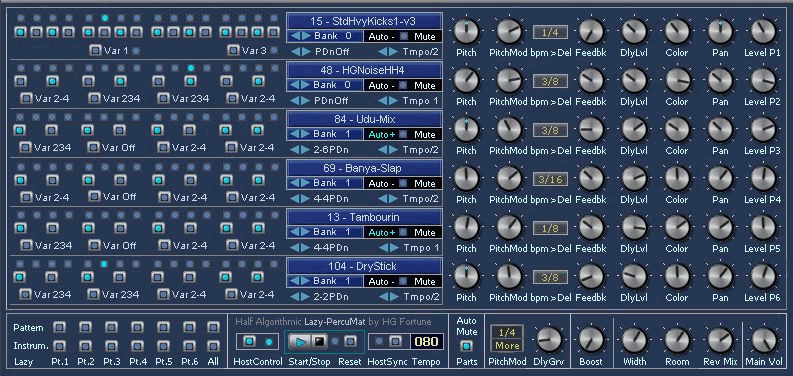
Task: Select Lazy Pattern Pt.6 button
Action: click(x=189, y=327)
